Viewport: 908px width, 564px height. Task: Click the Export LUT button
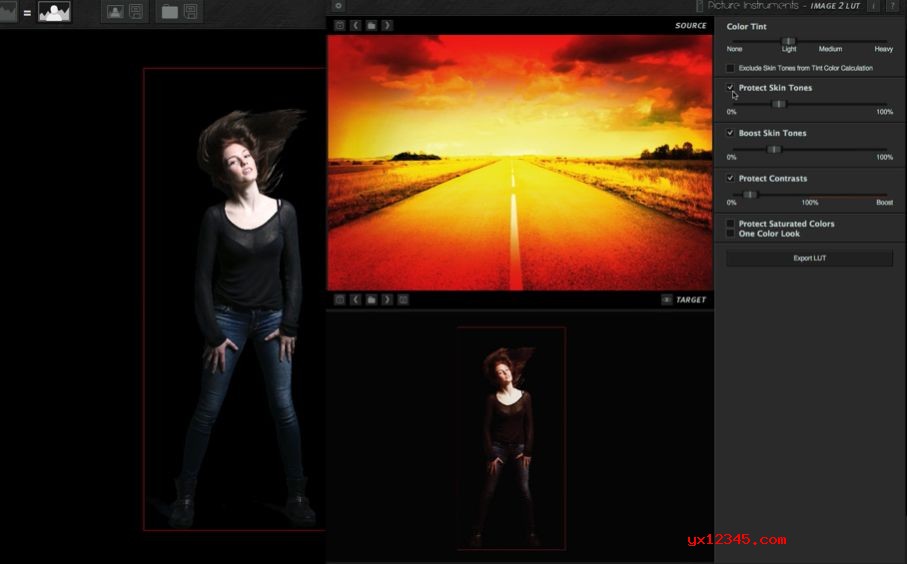point(810,258)
